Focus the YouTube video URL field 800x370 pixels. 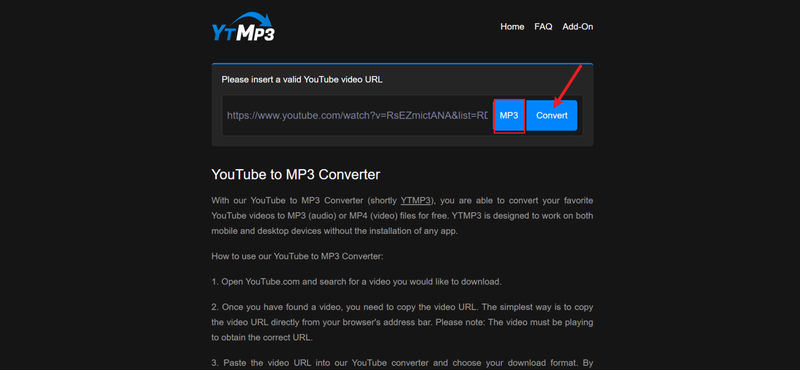click(x=357, y=115)
